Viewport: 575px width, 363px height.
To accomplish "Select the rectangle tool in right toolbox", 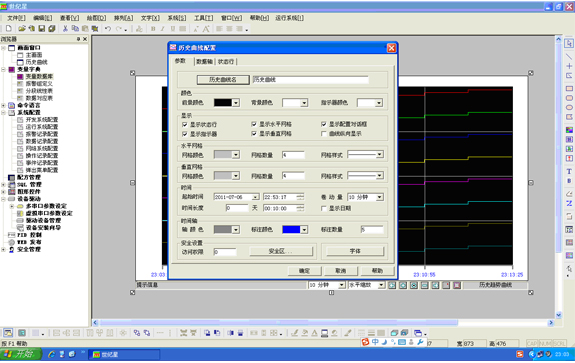I will tap(569, 88).
